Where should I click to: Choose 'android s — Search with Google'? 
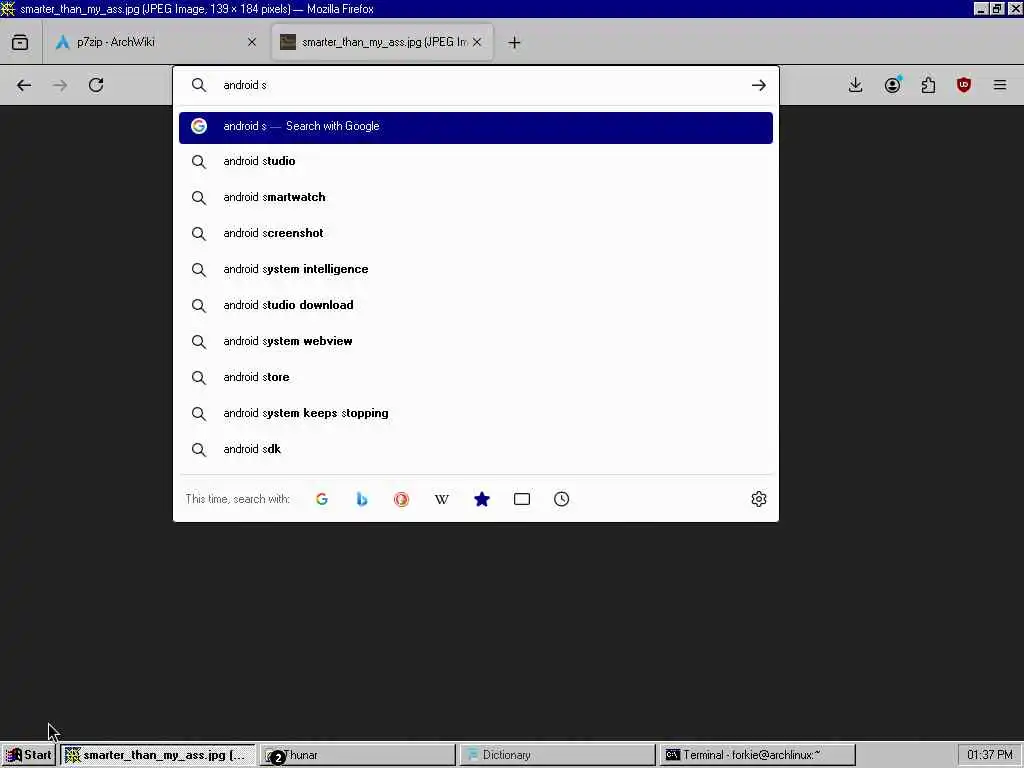[475, 127]
